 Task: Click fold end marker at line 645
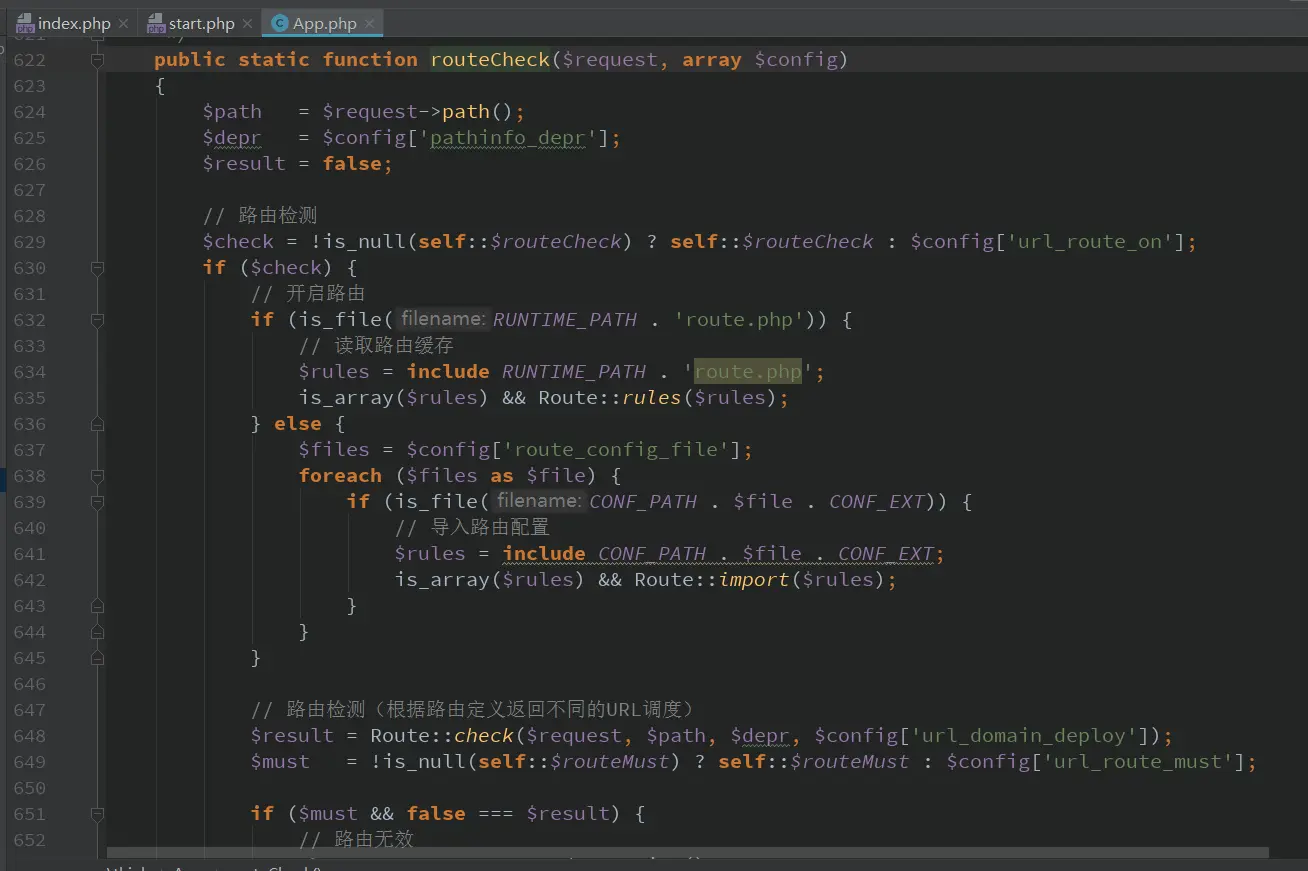pos(97,658)
